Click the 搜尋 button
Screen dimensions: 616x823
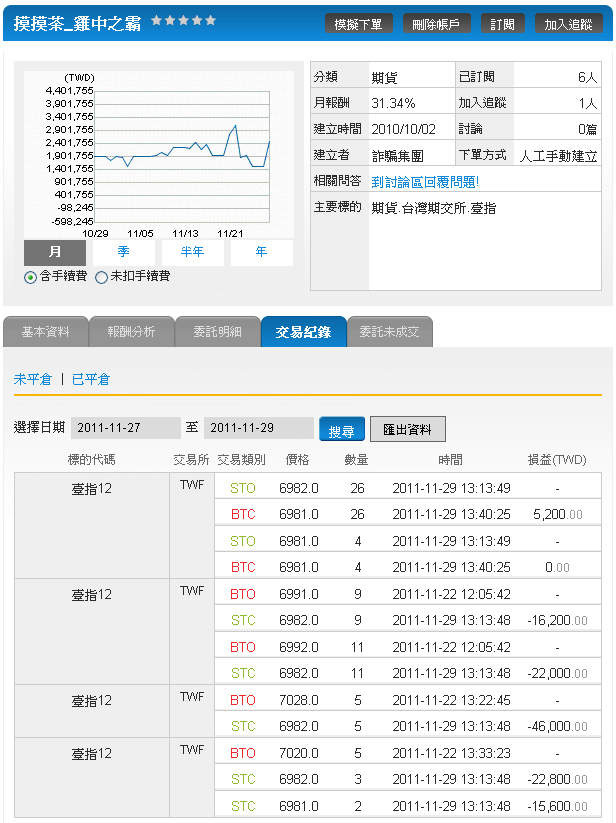click(342, 429)
